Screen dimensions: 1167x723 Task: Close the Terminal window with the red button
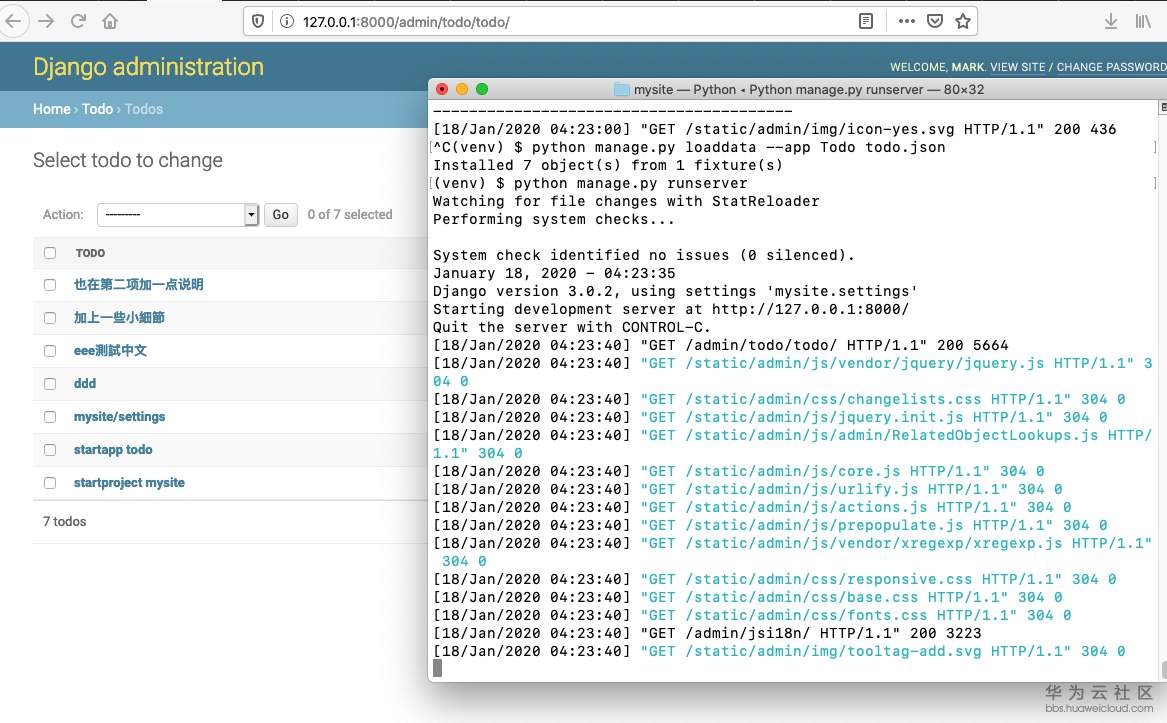[442, 89]
